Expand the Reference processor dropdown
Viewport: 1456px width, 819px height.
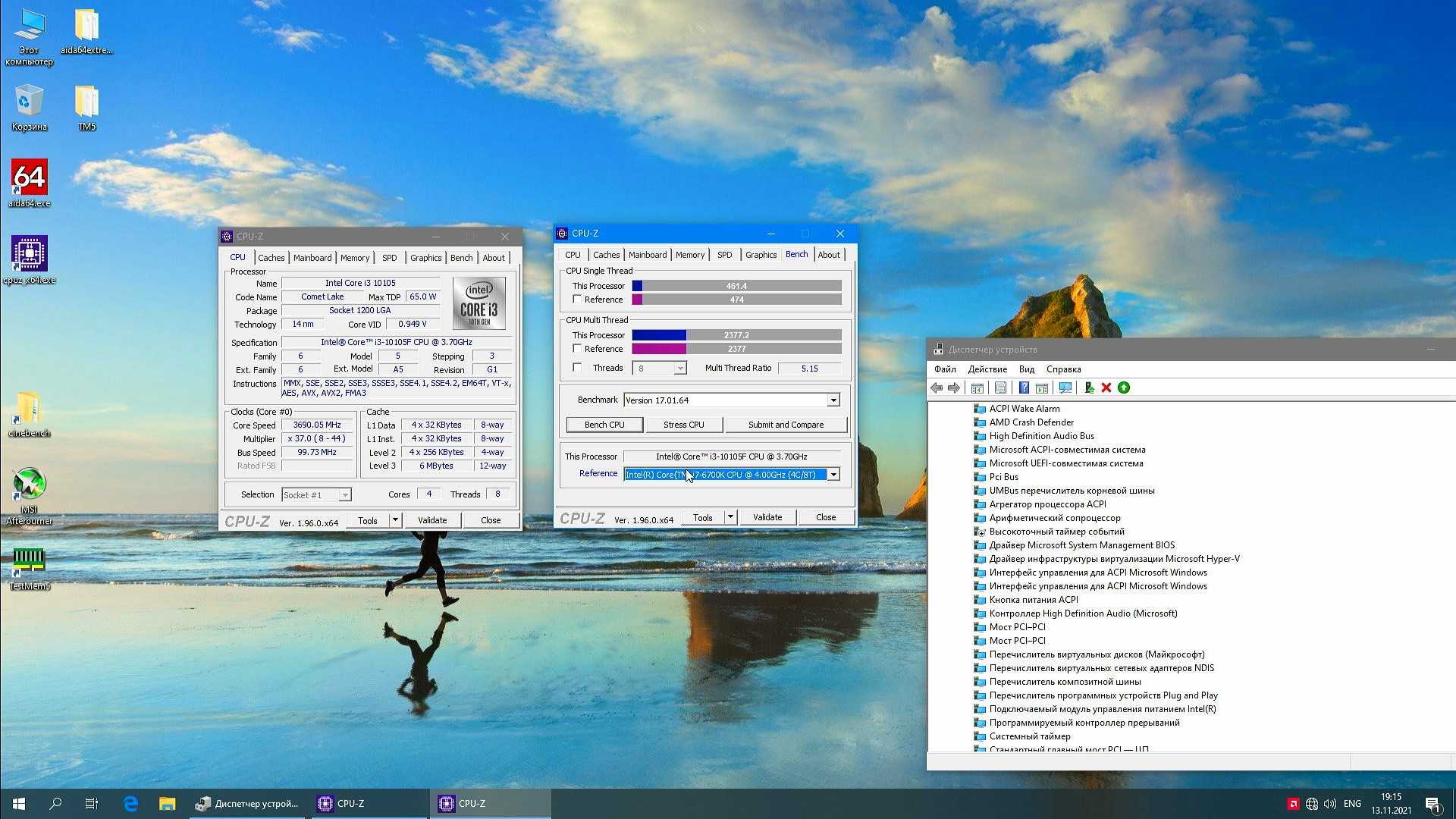833,475
